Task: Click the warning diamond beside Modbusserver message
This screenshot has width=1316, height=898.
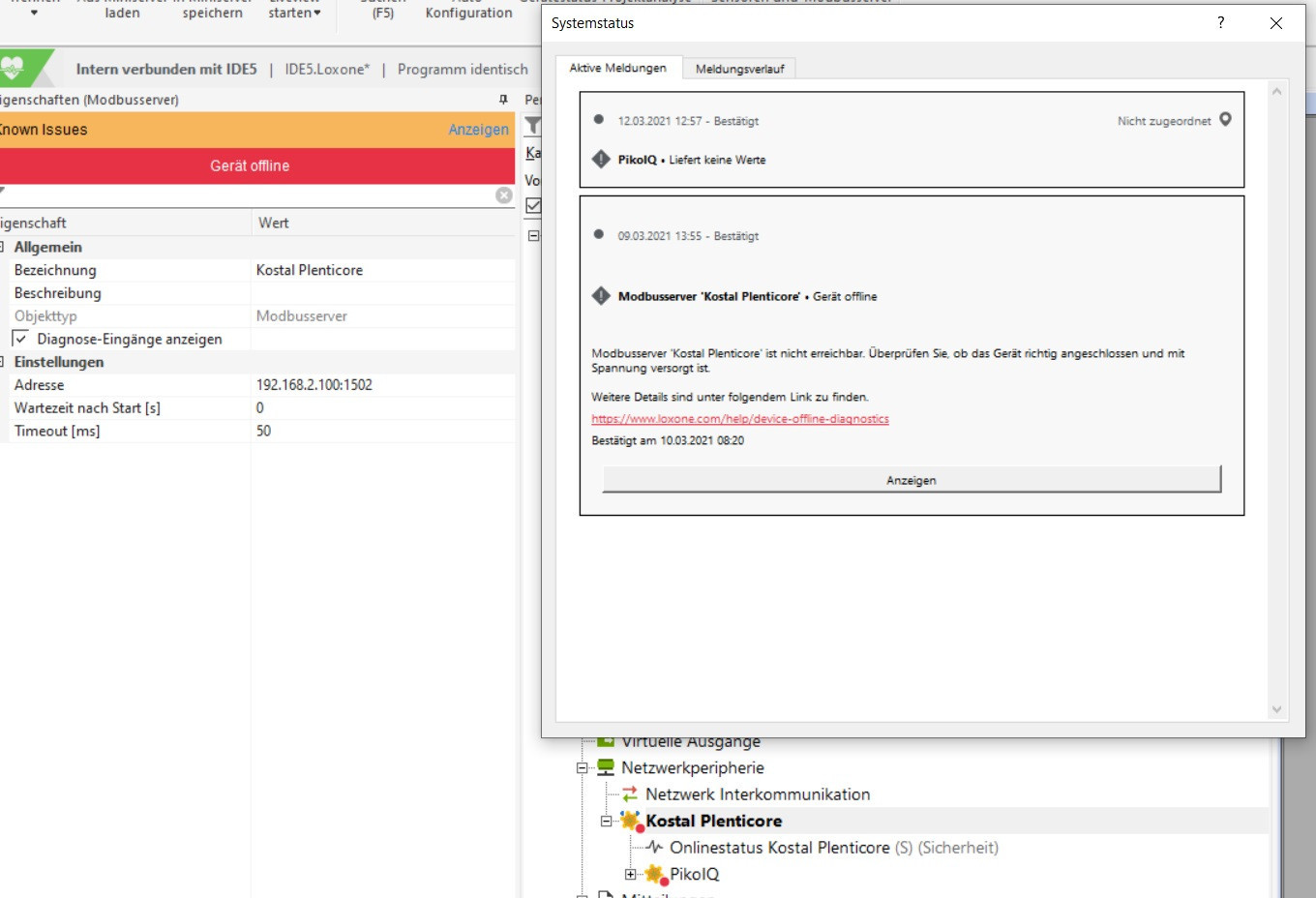Action: 601,296
